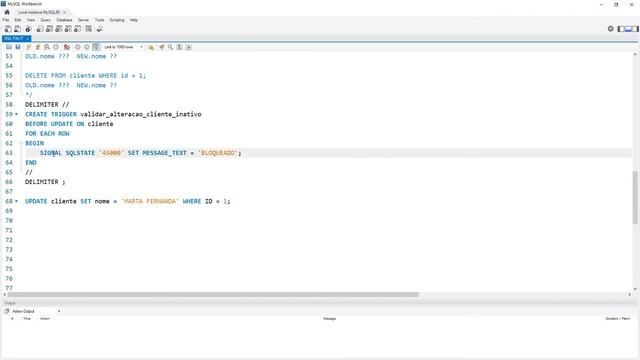Viewport: 640px width, 360px height.
Task: Toggle word wrapping icon
Action: (x=189, y=47)
